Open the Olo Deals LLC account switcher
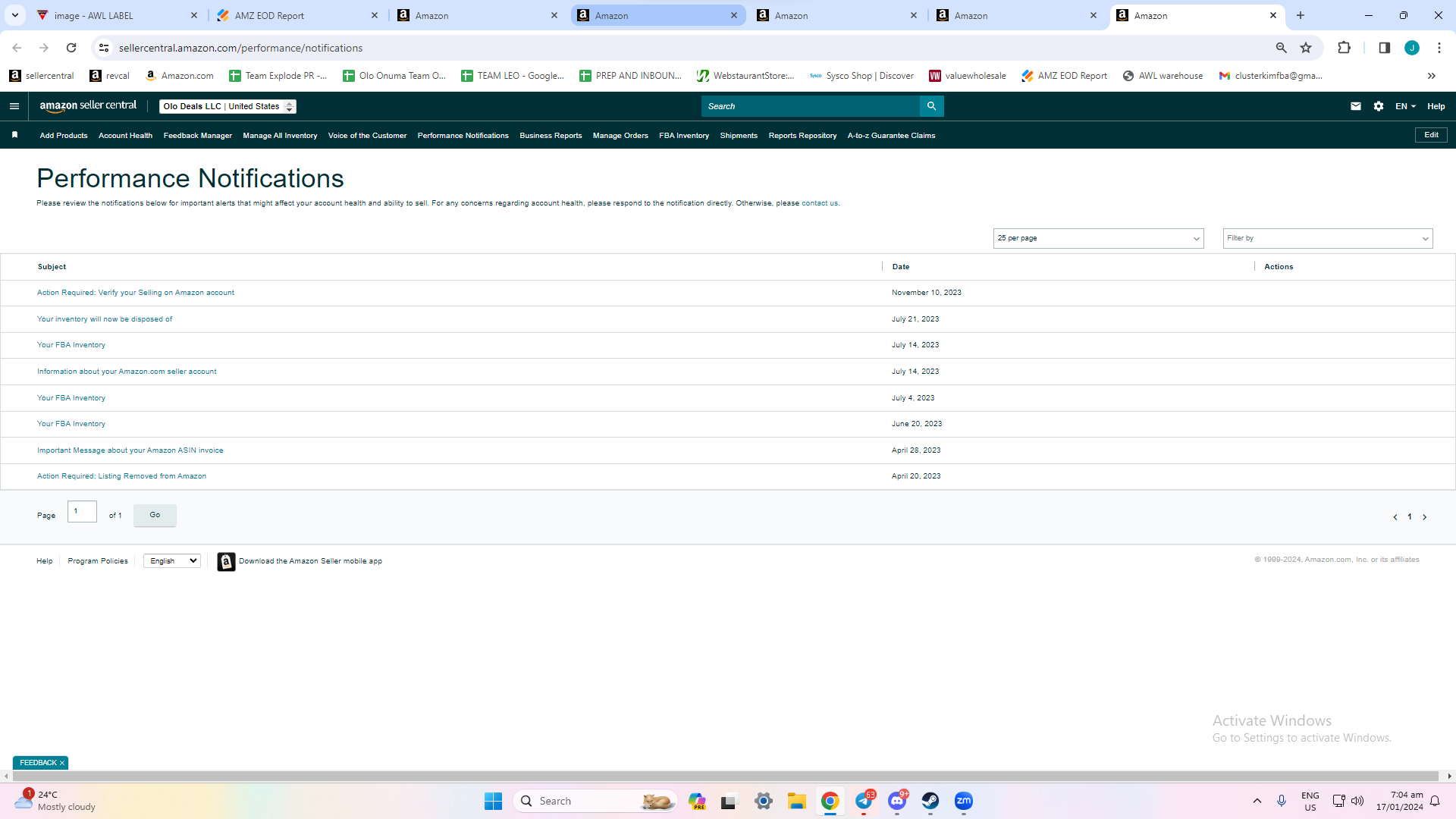The height and width of the screenshot is (819, 1456). point(227,106)
